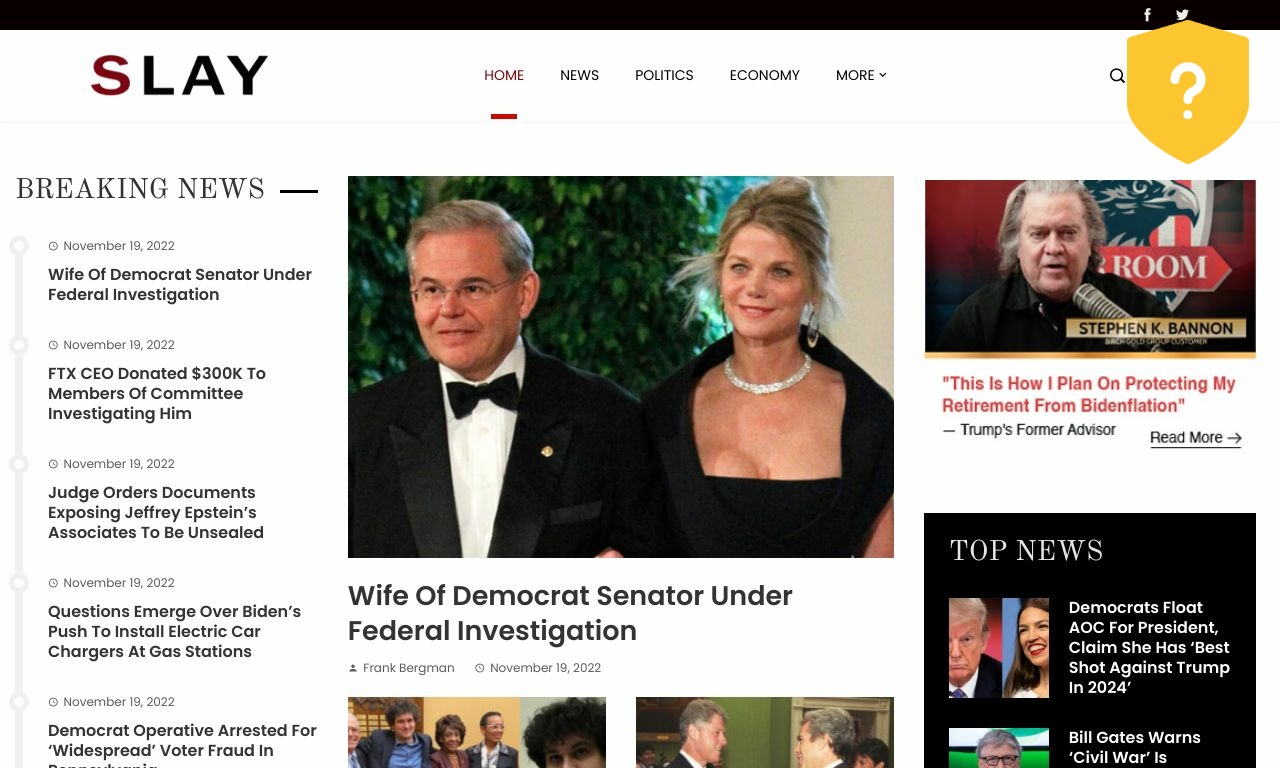The image size is (1280, 768).
Task: Expand the MORE navigation dropdown
Action: [861, 75]
